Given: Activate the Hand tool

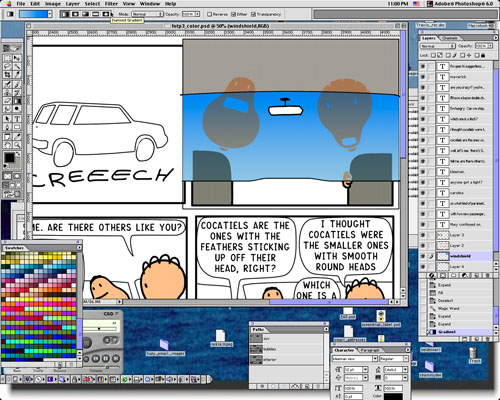Looking at the screenshot, I should pyautogui.click(x=7, y=145).
